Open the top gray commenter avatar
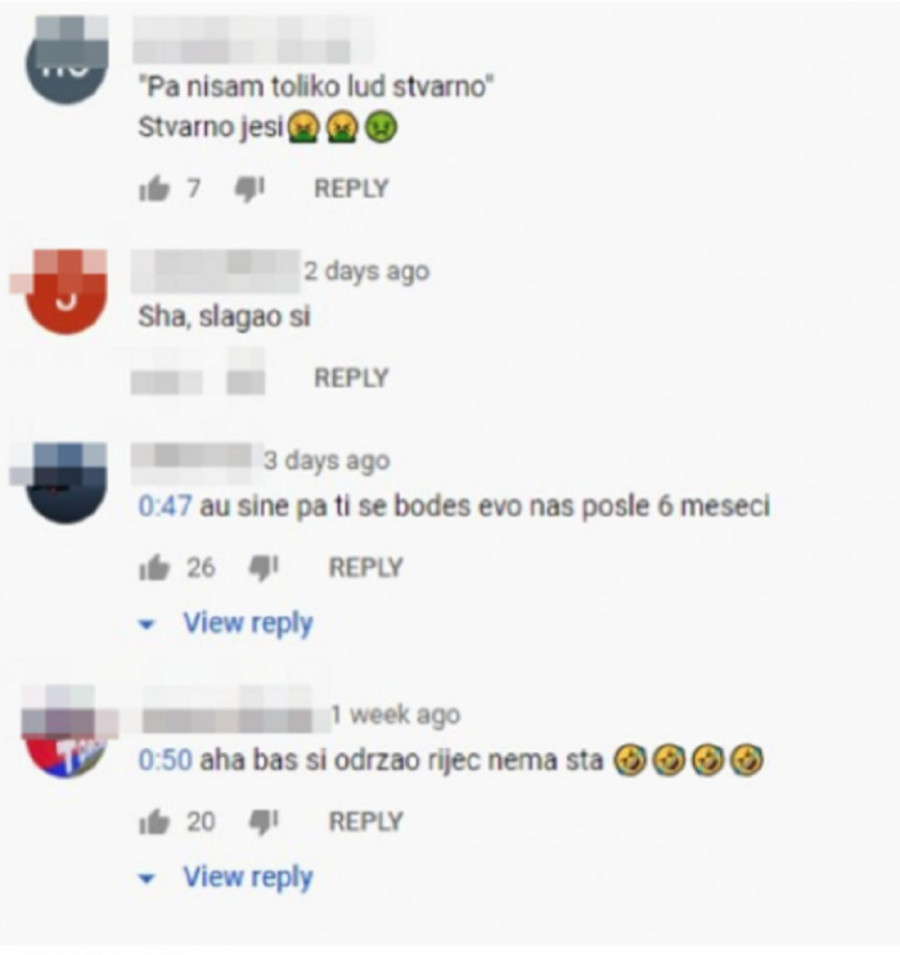900x955 pixels. 66,61
